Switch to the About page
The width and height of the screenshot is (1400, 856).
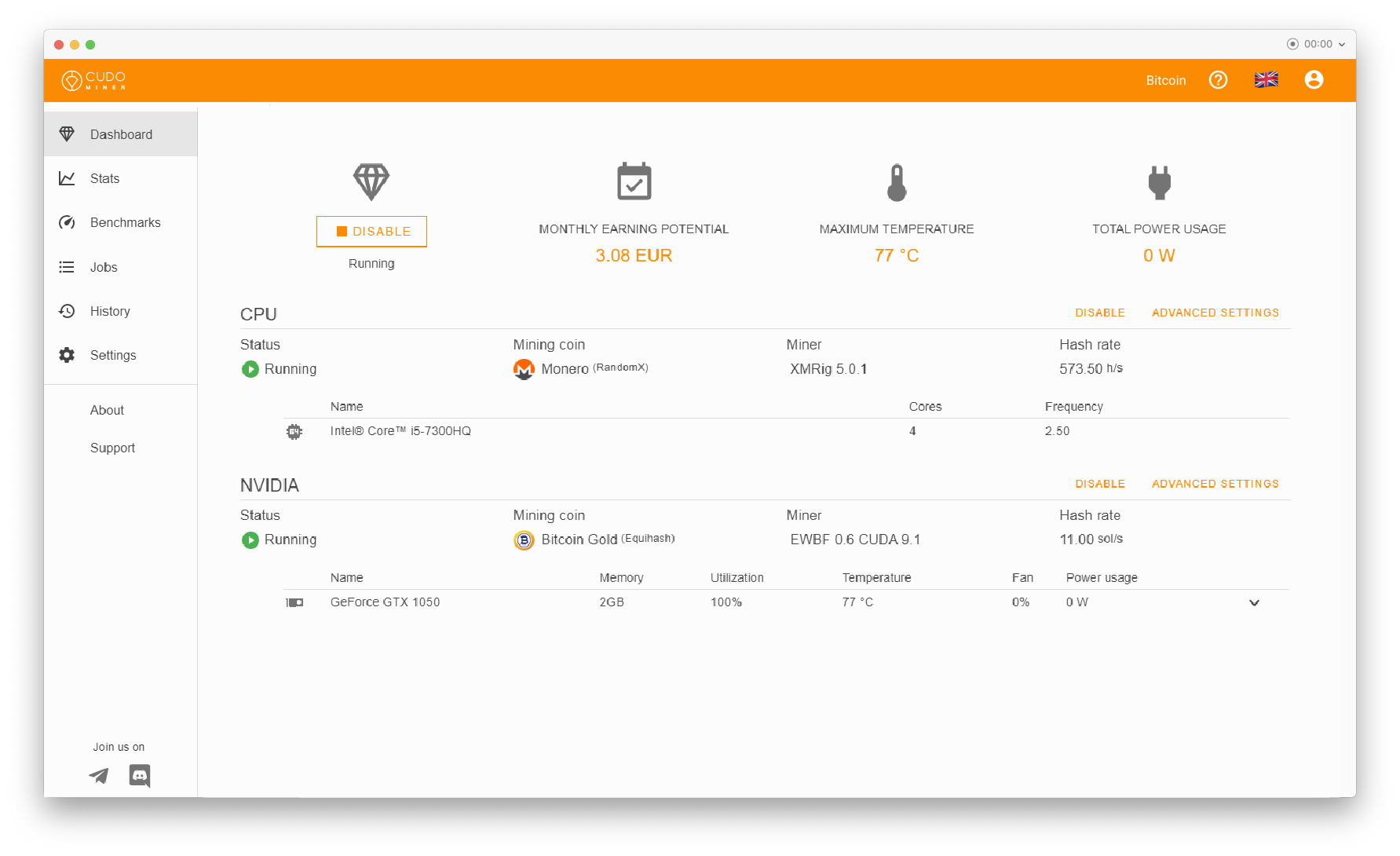coord(107,410)
